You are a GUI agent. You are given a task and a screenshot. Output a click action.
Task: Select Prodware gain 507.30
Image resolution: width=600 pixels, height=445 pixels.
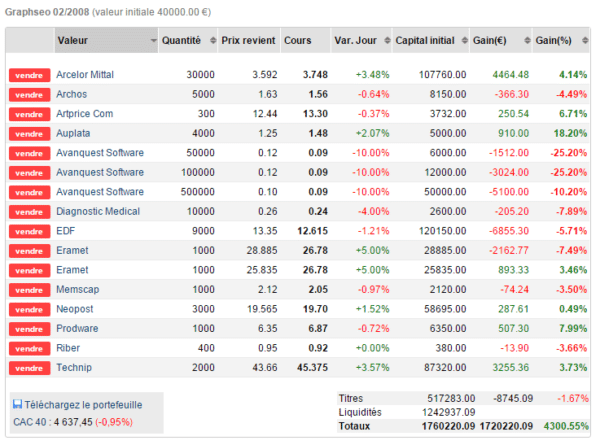[x=514, y=328]
